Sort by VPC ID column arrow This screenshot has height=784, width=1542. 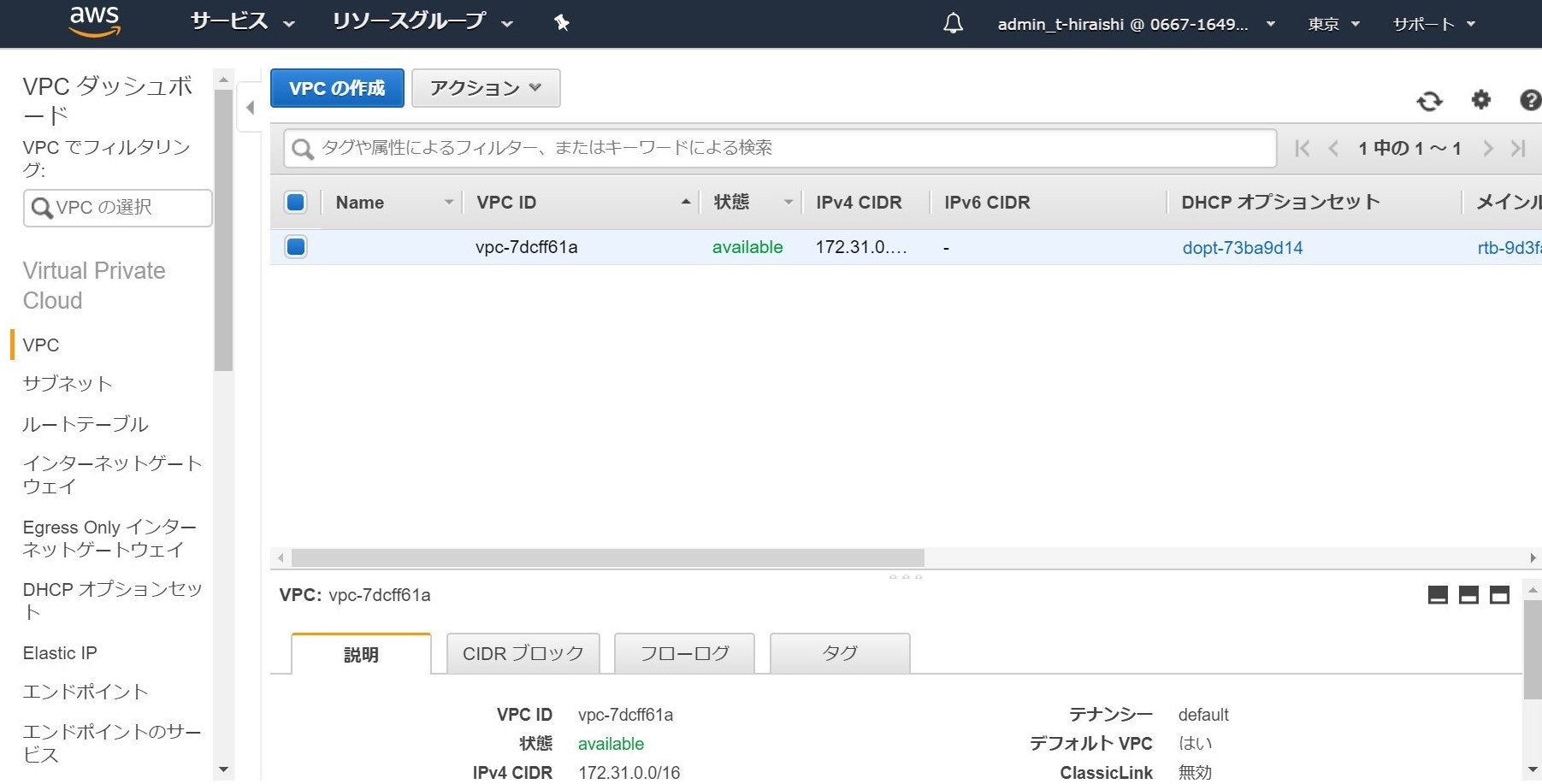pyautogui.click(x=686, y=202)
